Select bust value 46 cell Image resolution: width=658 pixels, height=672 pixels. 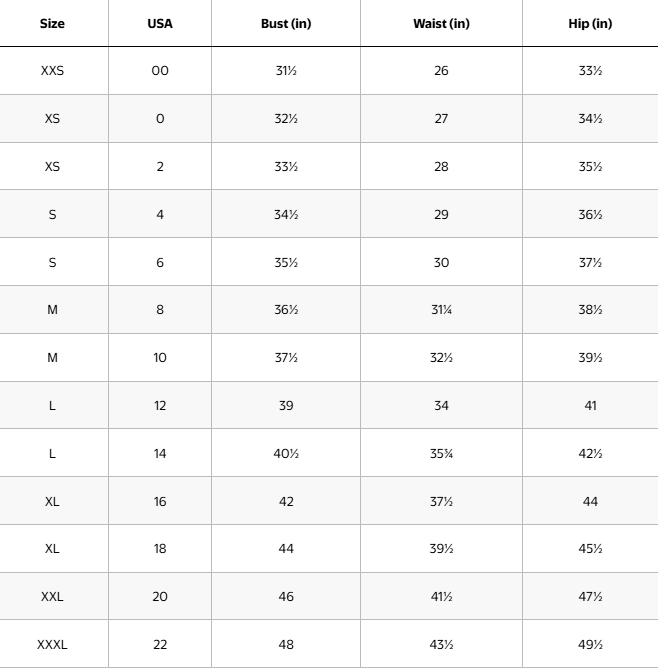[x=286, y=596]
